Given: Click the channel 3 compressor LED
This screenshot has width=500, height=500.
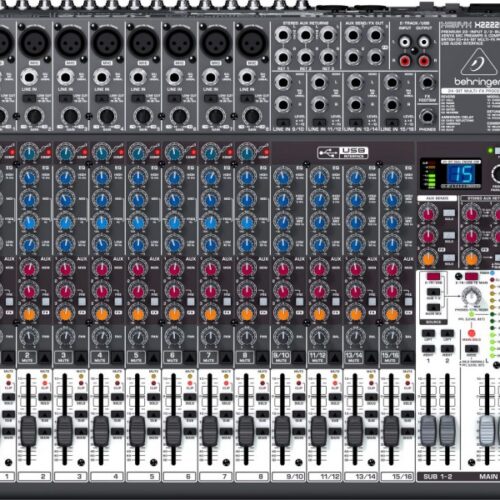Looking at the screenshot, I should pyautogui.click(x=84, y=152).
